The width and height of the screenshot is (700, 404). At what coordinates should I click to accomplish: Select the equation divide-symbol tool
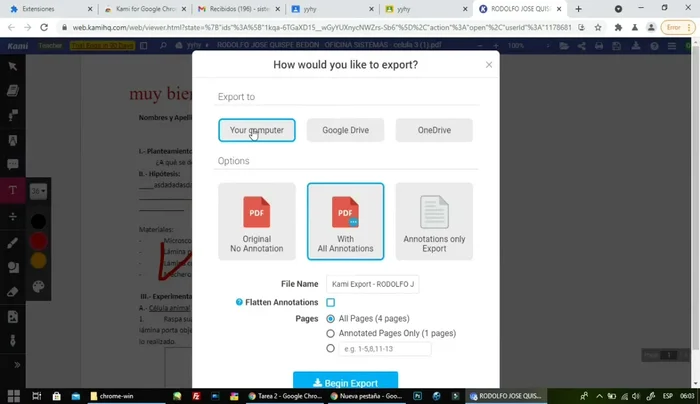(x=12, y=217)
